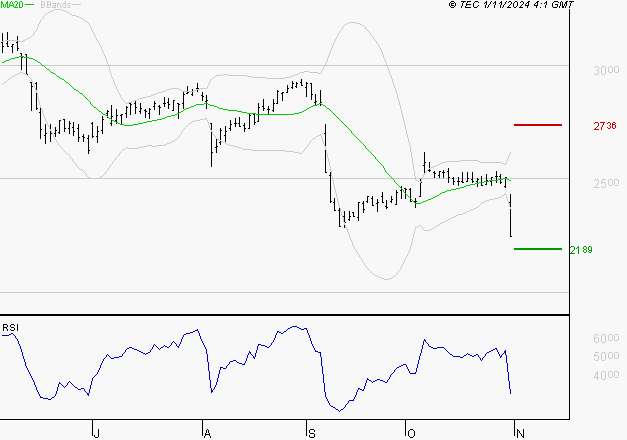Click the O month axis label

tap(411, 433)
